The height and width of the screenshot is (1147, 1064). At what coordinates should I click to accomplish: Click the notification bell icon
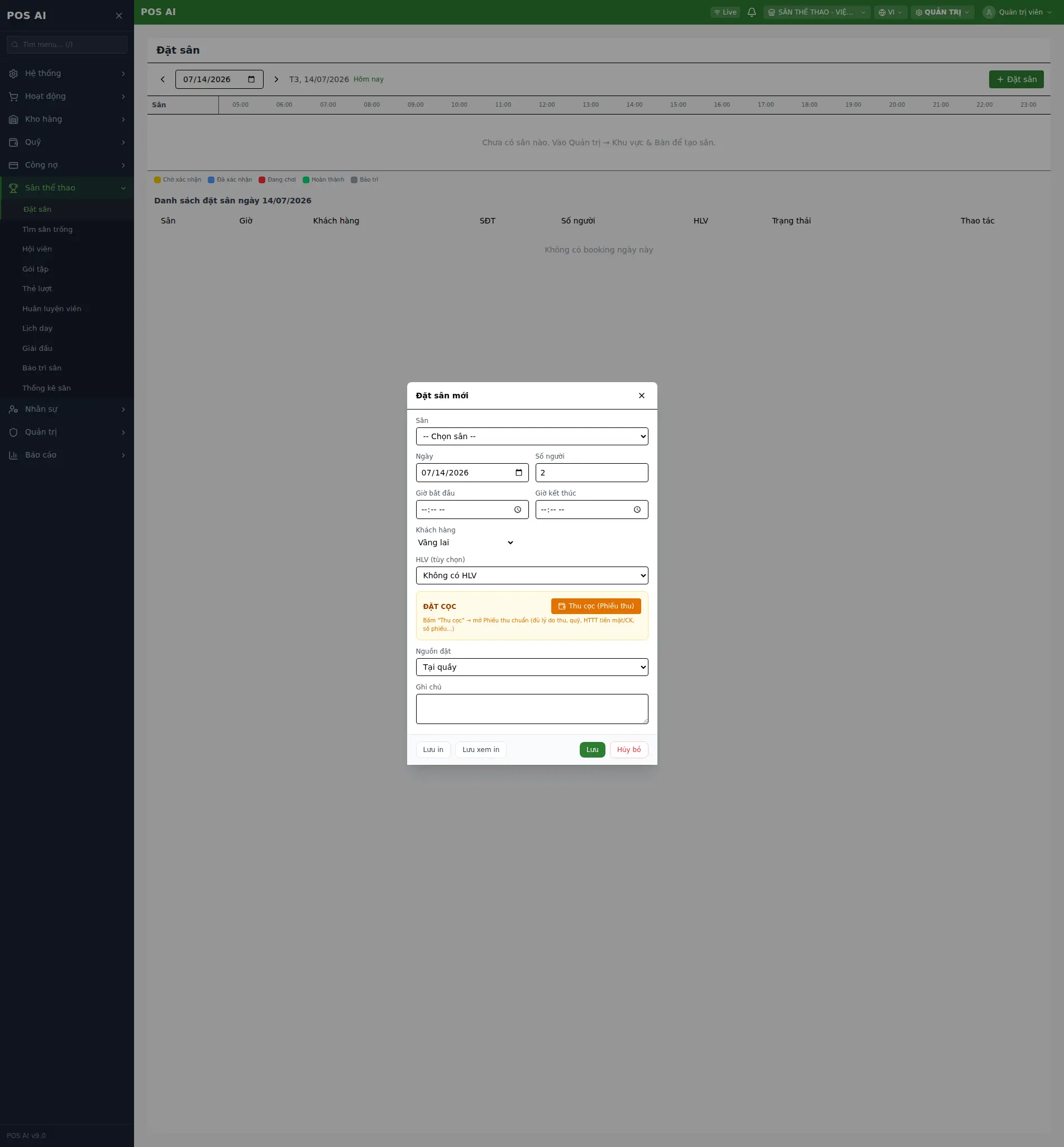(x=751, y=12)
